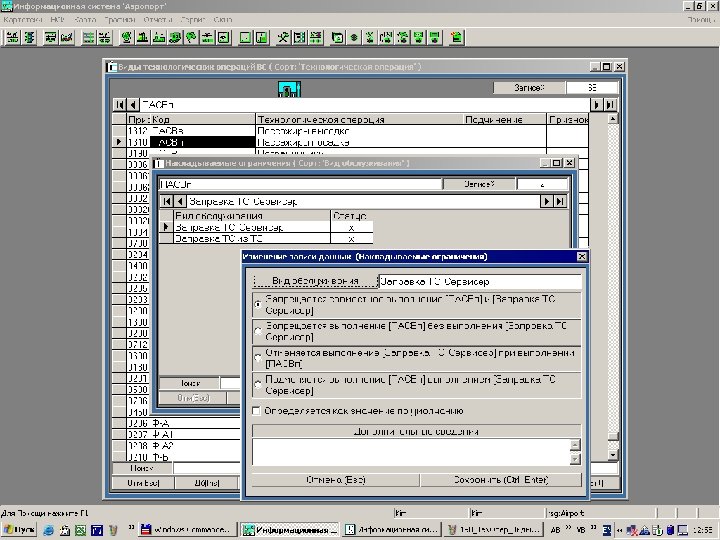
Task: Click 'Записей' button in operations window
Action: tap(529, 88)
